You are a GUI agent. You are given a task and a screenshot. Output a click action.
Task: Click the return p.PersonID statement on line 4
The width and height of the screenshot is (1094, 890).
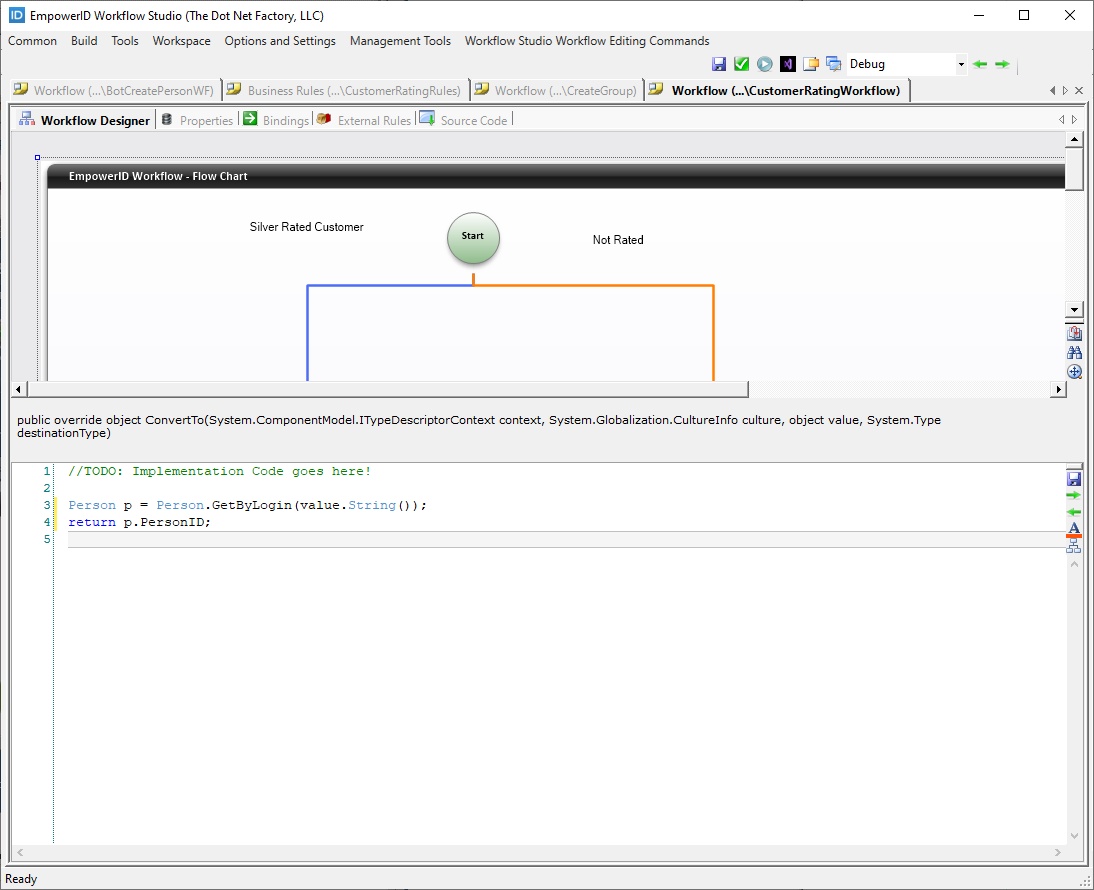pos(139,522)
